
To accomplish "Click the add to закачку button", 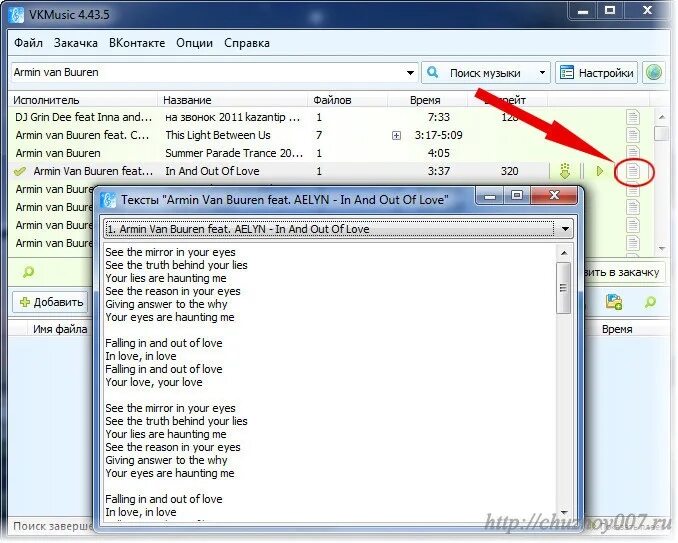I will [624, 272].
